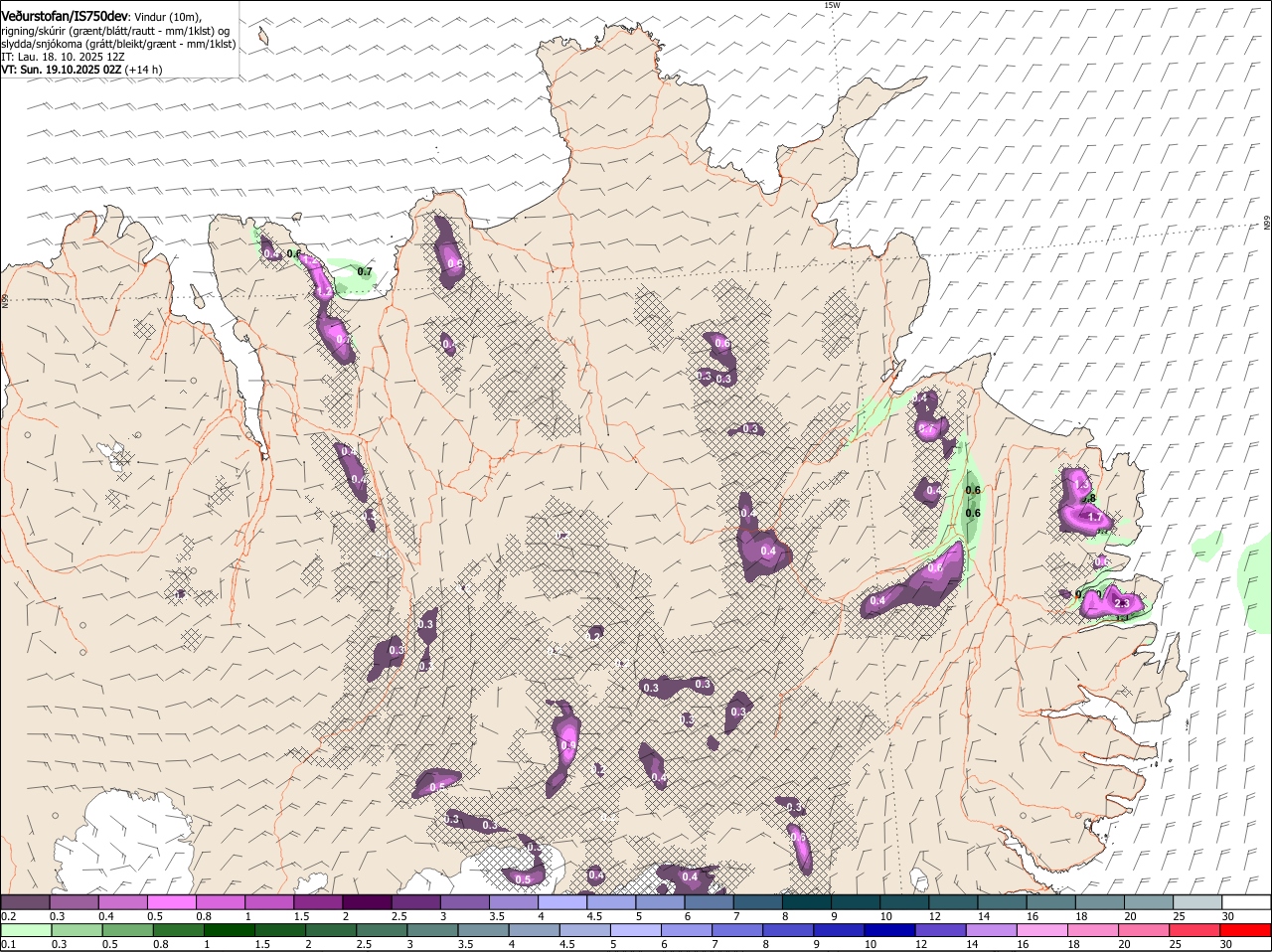Click the 'VT: Sun. 19.10.2025 02Z (+14 h)' line
Image resolution: width=1272 pixels, height=952 pixels.
coord(81,70)
